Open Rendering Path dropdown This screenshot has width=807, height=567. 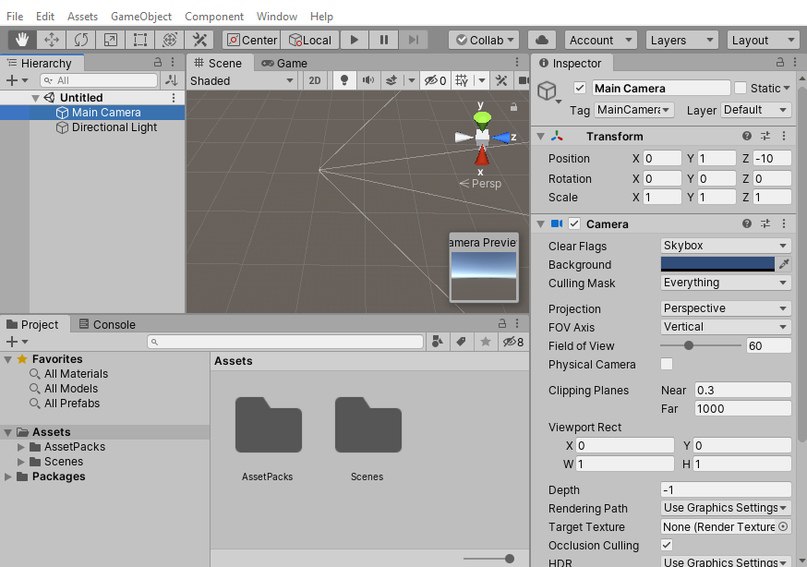click(726, 508)
